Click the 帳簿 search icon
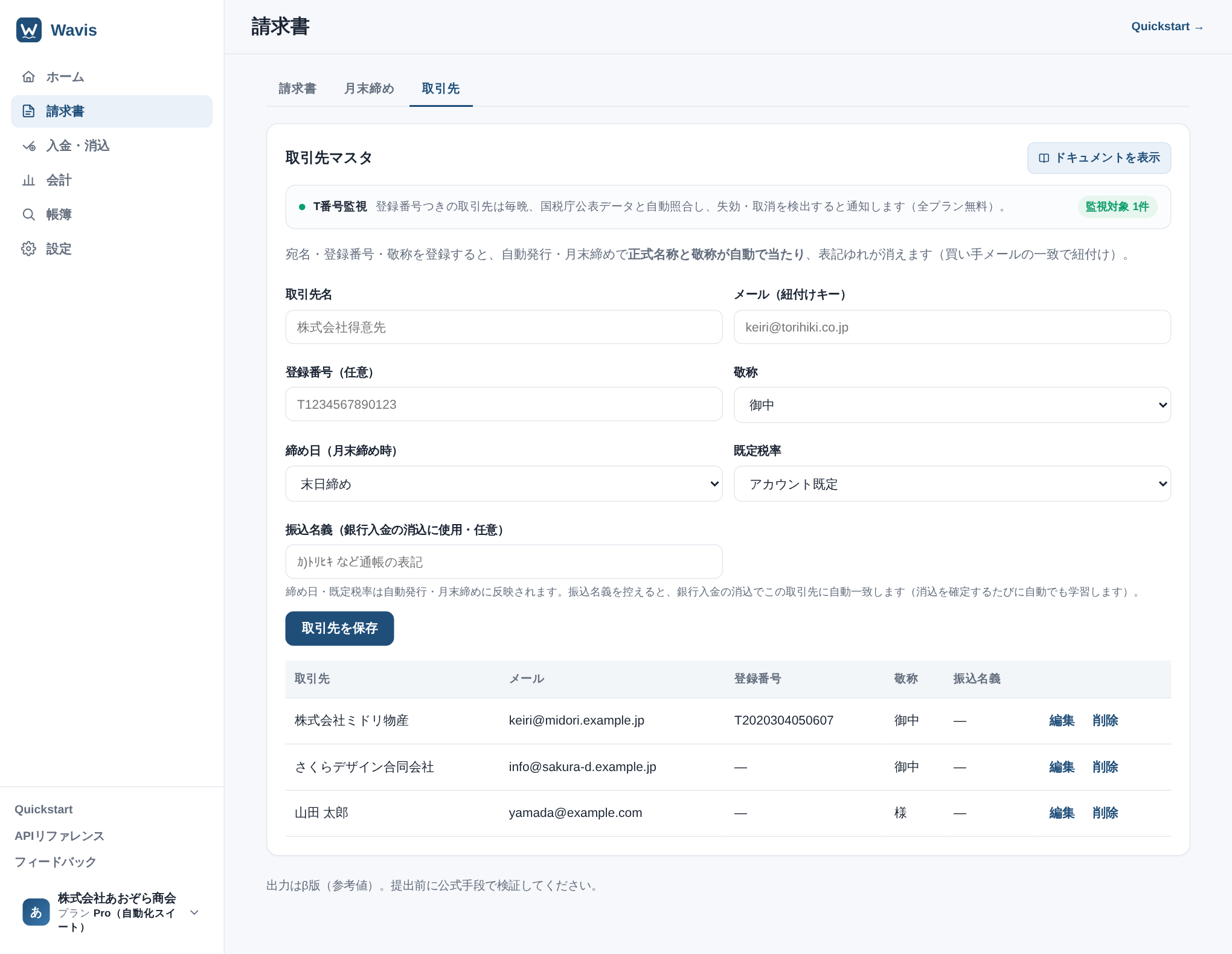The height and width of the screenshot is (954, 1232). coord(28,214)
